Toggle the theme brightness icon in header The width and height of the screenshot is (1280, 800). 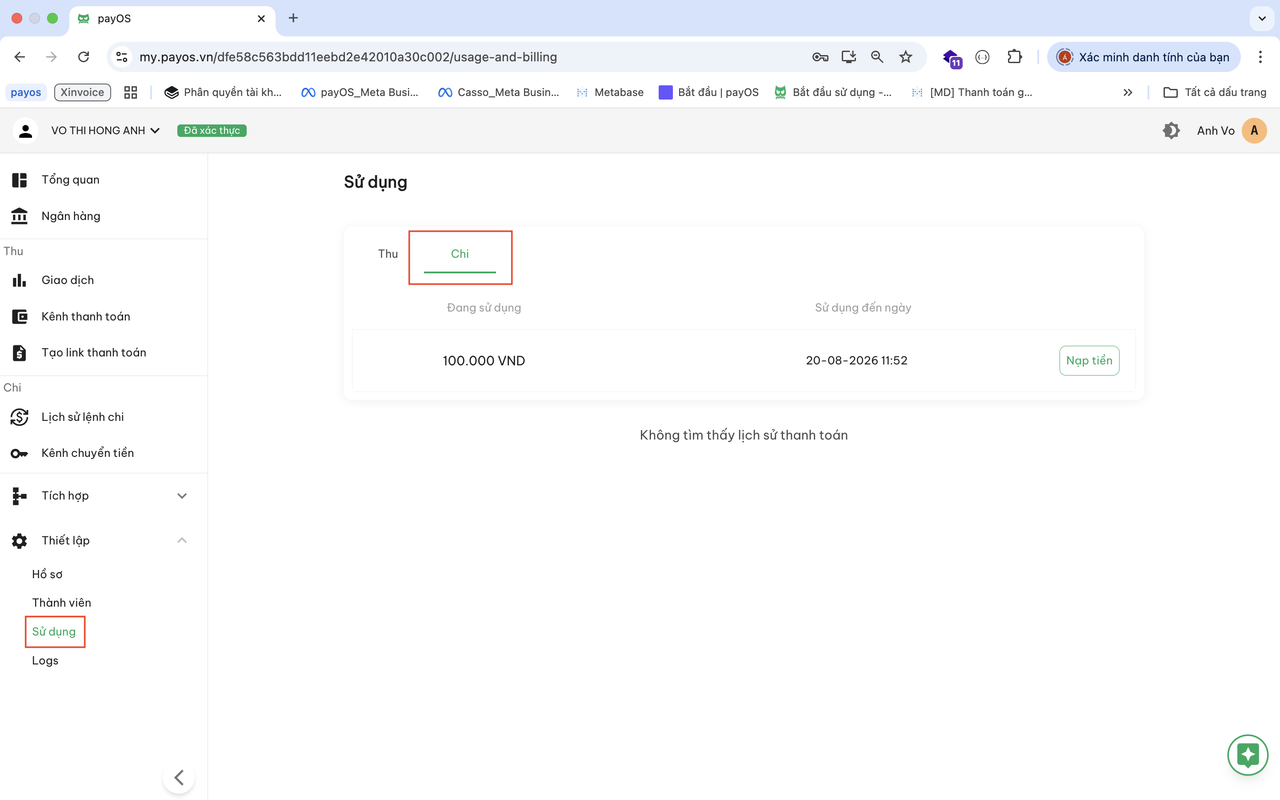(x=1171, y=131)
